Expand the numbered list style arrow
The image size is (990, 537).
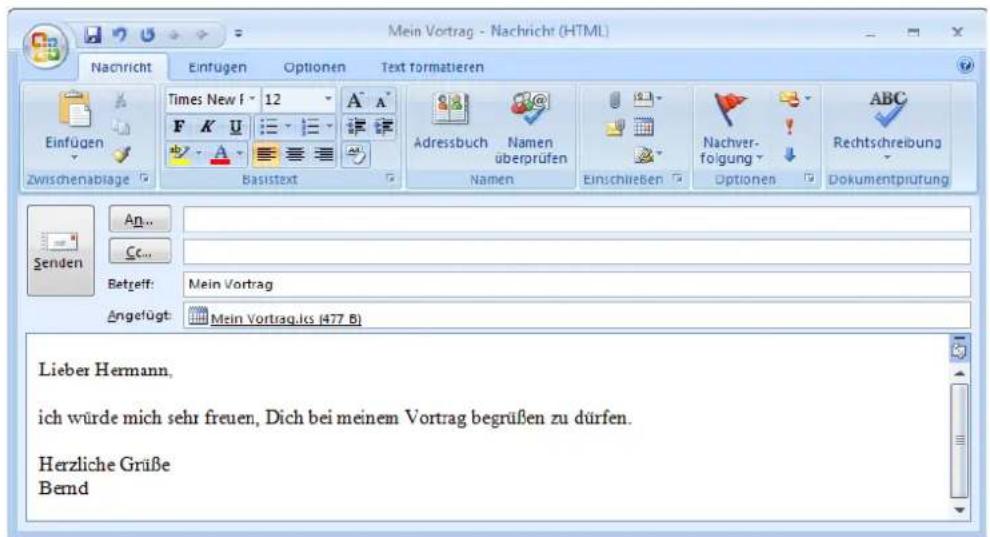tap(330, 127)
